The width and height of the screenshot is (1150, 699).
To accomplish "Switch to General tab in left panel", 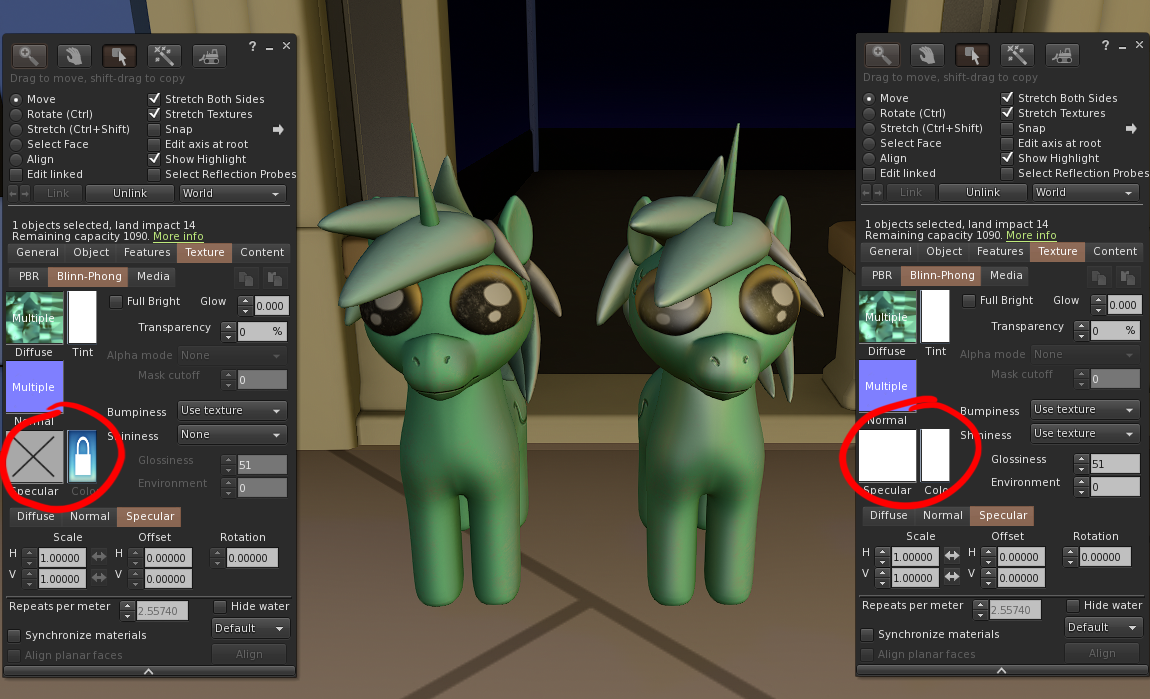I will pos(37,252).
